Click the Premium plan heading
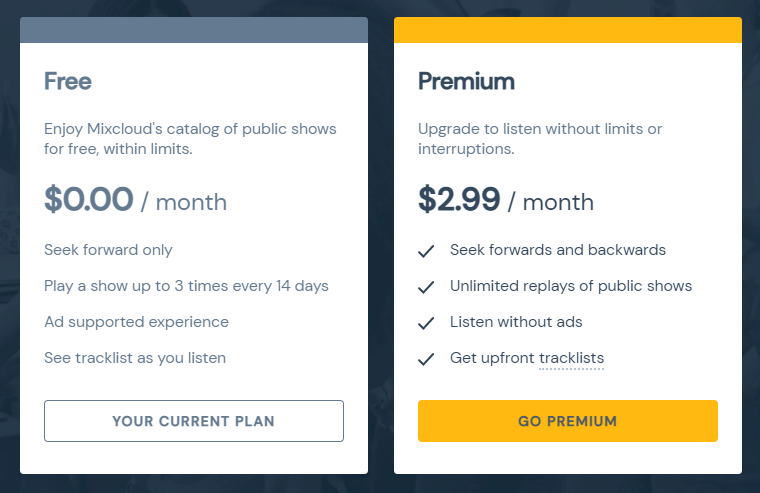The width and height of the screenshot is (760, 493). [x=466, y=81]
